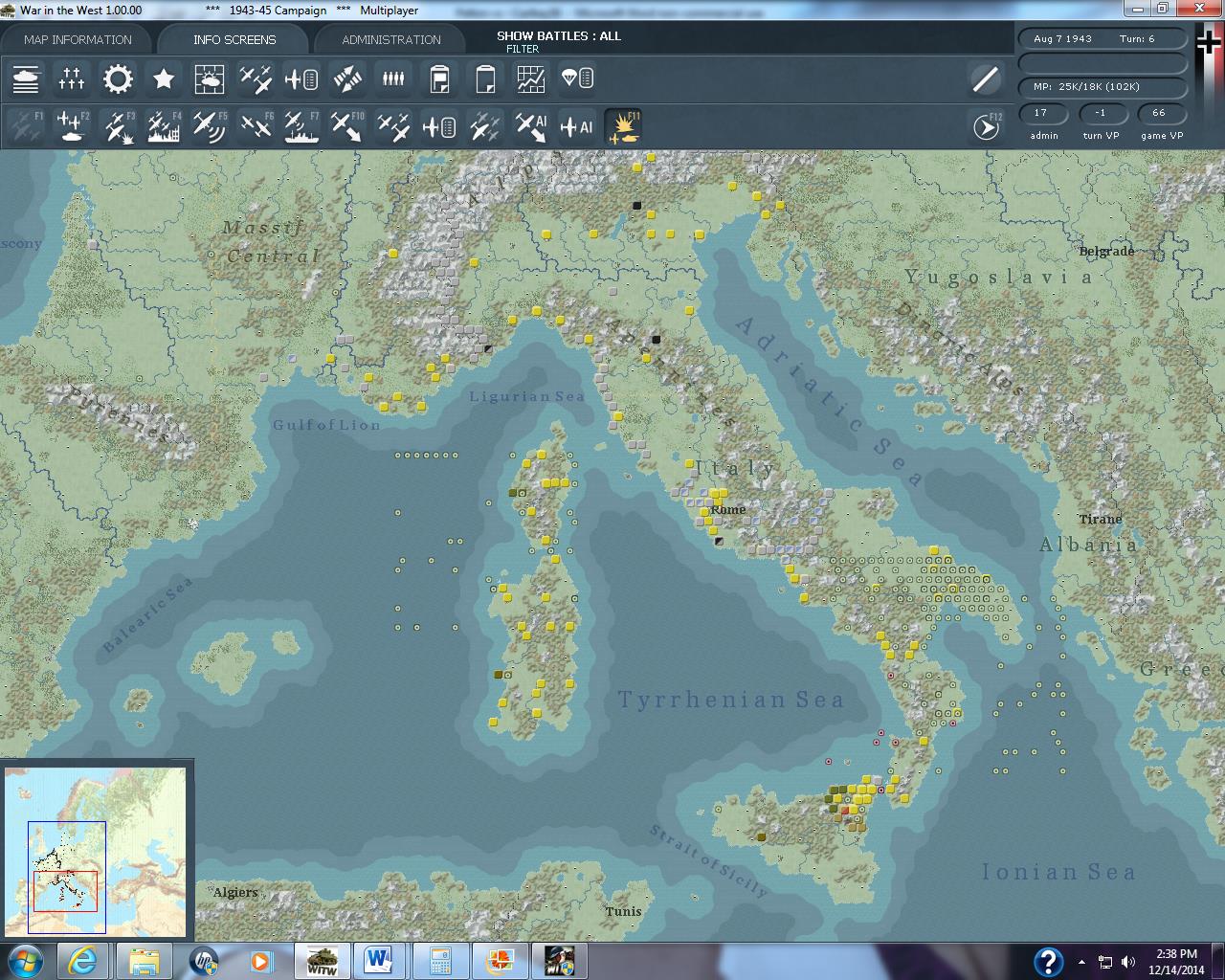Screen dimensions: 1225x980
Task: Open the parachute airborne list icon
Action: point(577,78)
